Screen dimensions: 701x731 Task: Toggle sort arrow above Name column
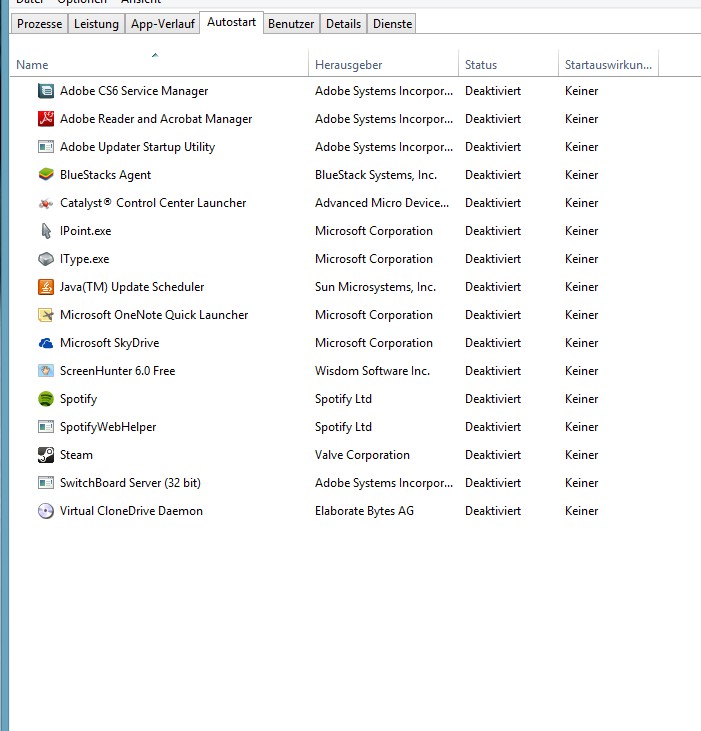[155, 55]
